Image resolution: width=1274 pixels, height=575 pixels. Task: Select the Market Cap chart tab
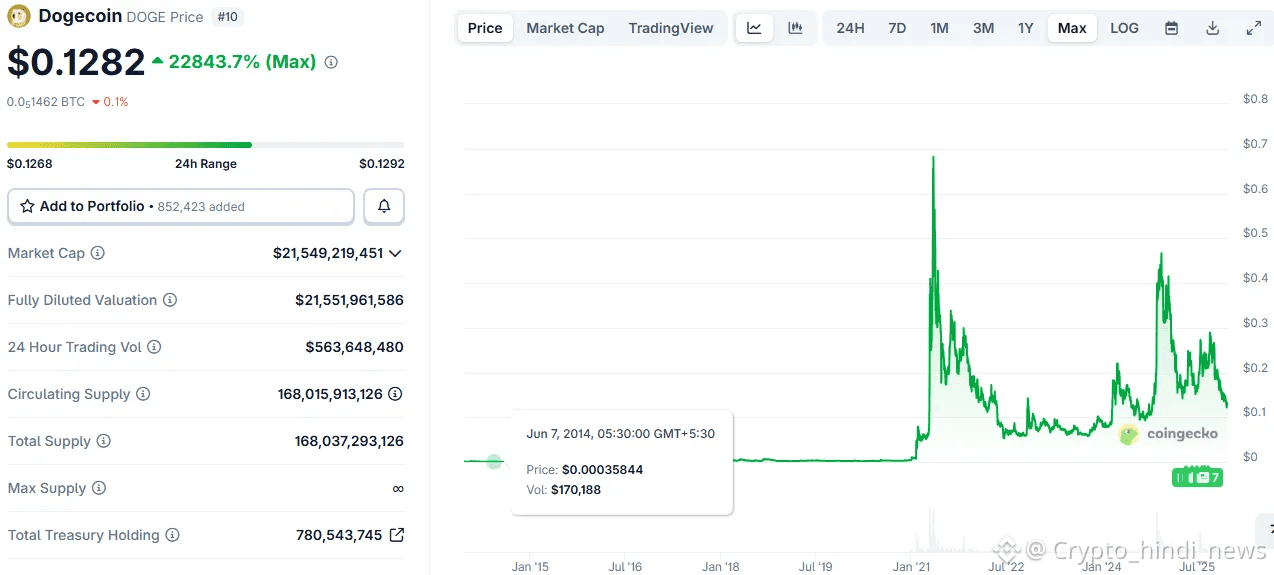point(565,28)
